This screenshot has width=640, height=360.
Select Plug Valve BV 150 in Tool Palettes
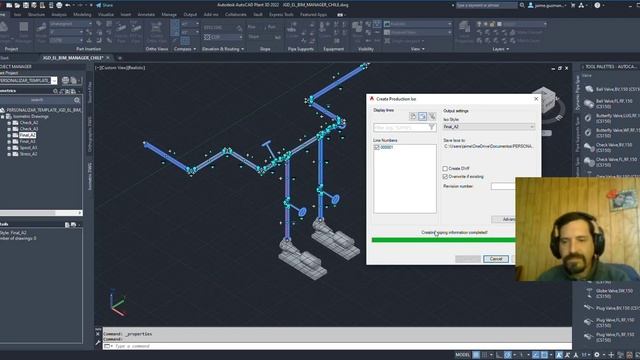(x=611, y=308)
